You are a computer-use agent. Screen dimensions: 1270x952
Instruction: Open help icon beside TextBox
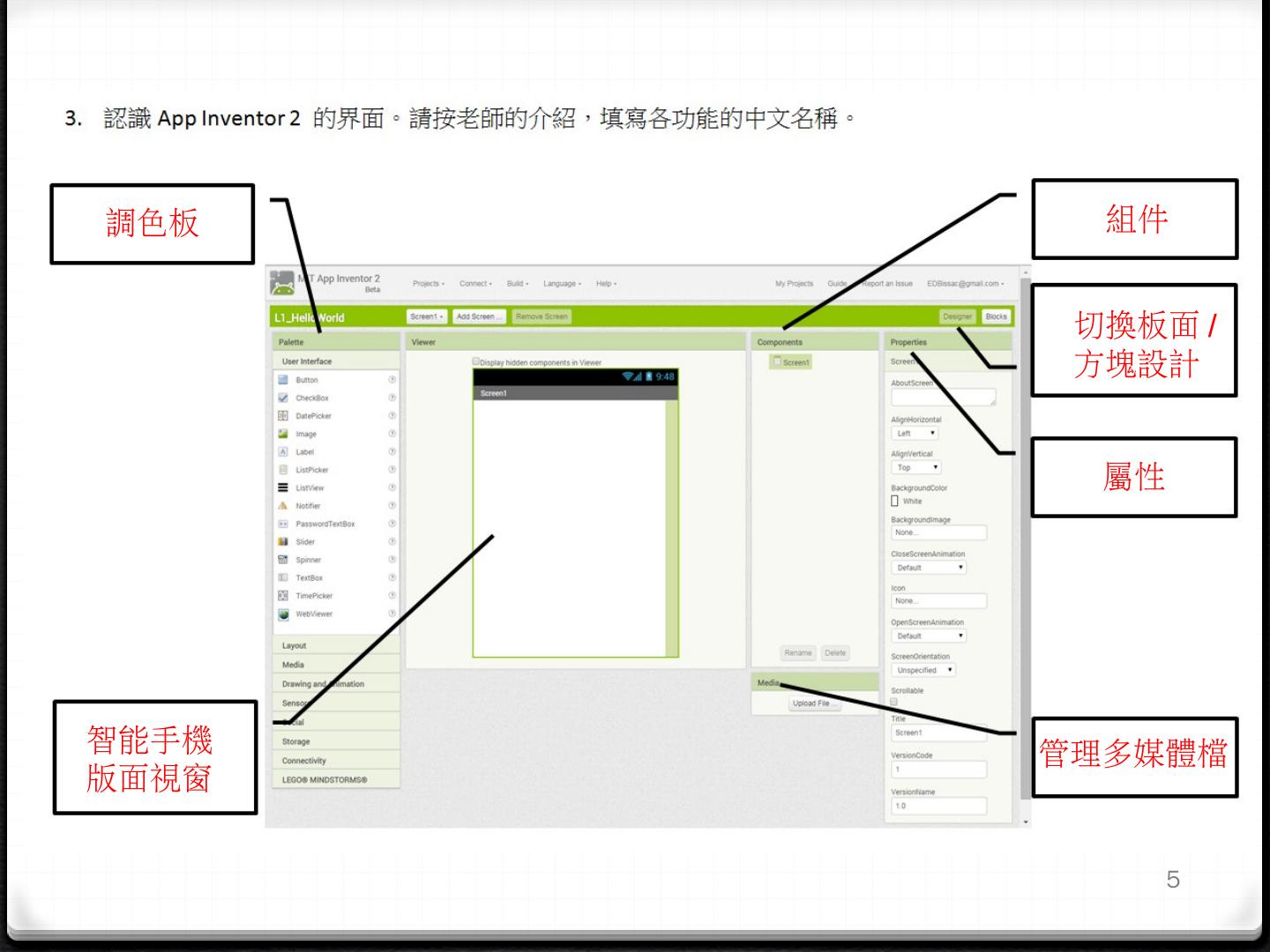(392, 577)
